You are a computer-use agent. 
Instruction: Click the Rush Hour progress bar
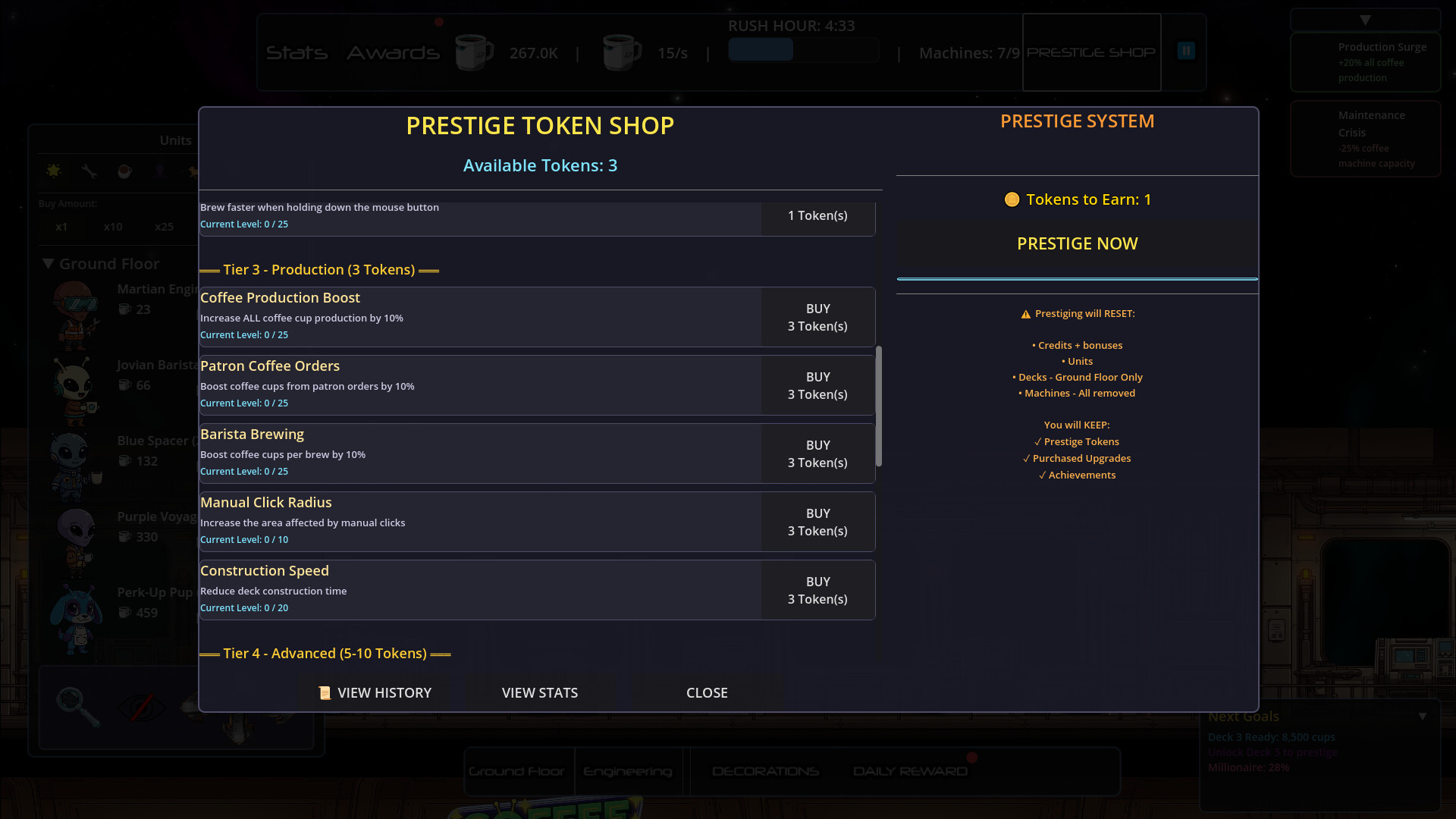(803, 50)
